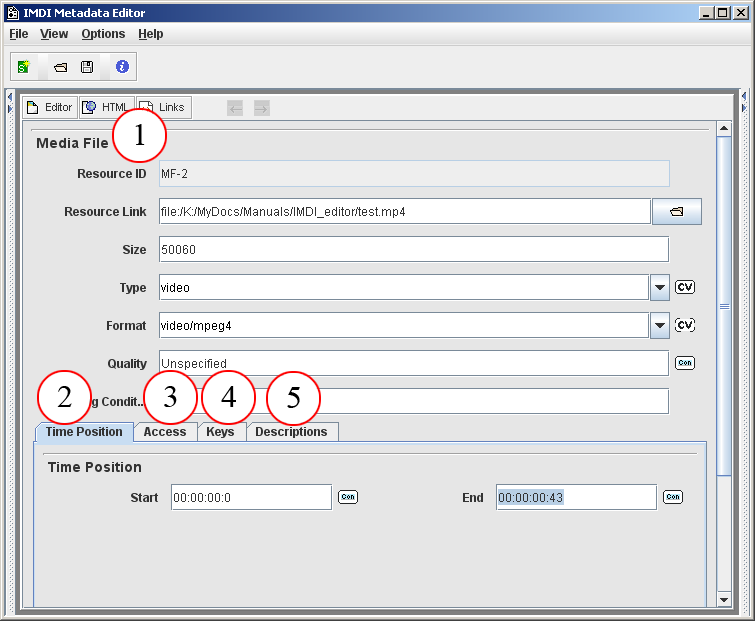Select the Time Position tab

84,432
